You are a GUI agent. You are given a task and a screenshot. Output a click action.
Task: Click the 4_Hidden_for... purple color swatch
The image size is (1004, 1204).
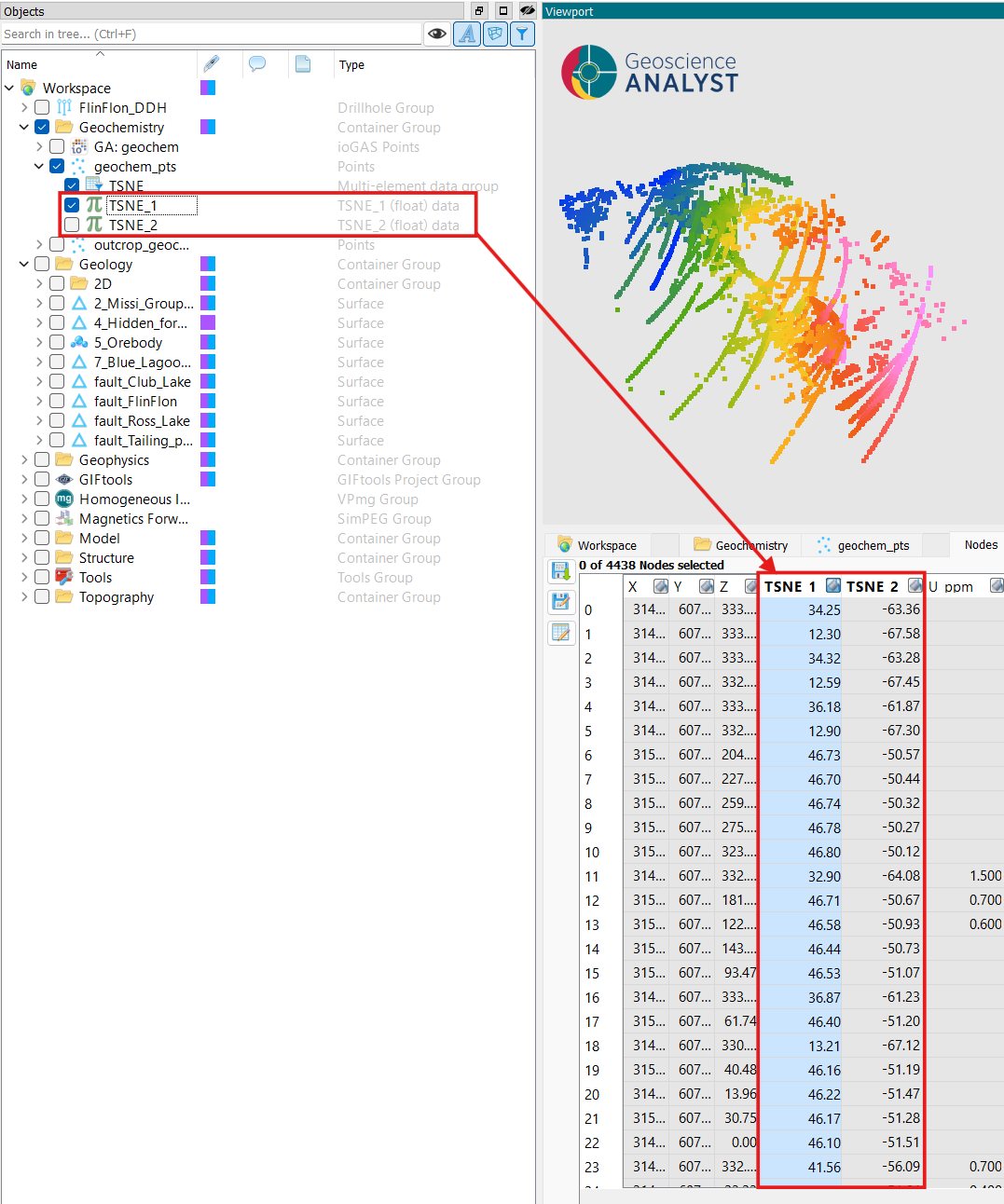[208, 322]
